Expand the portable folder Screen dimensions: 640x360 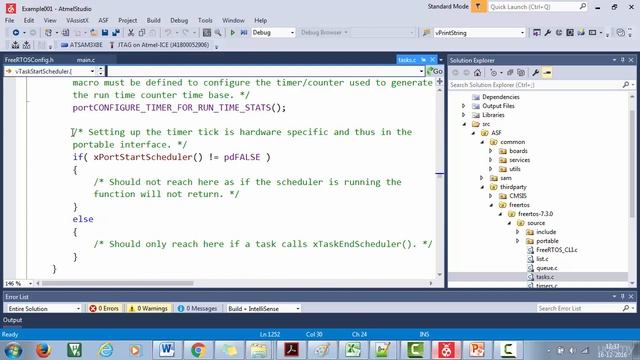[x=518, y=241]
